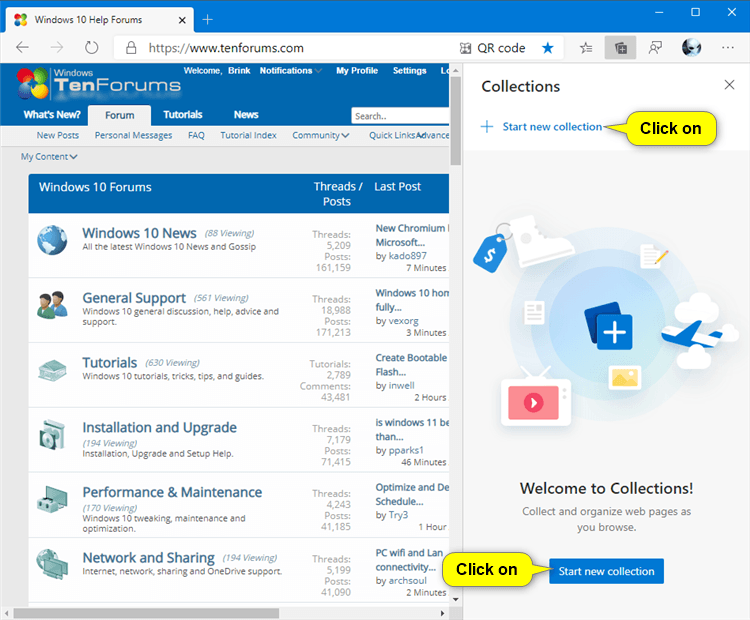Open the Tutorial Index link
The image size is (750, 620).
click(248, 135)
